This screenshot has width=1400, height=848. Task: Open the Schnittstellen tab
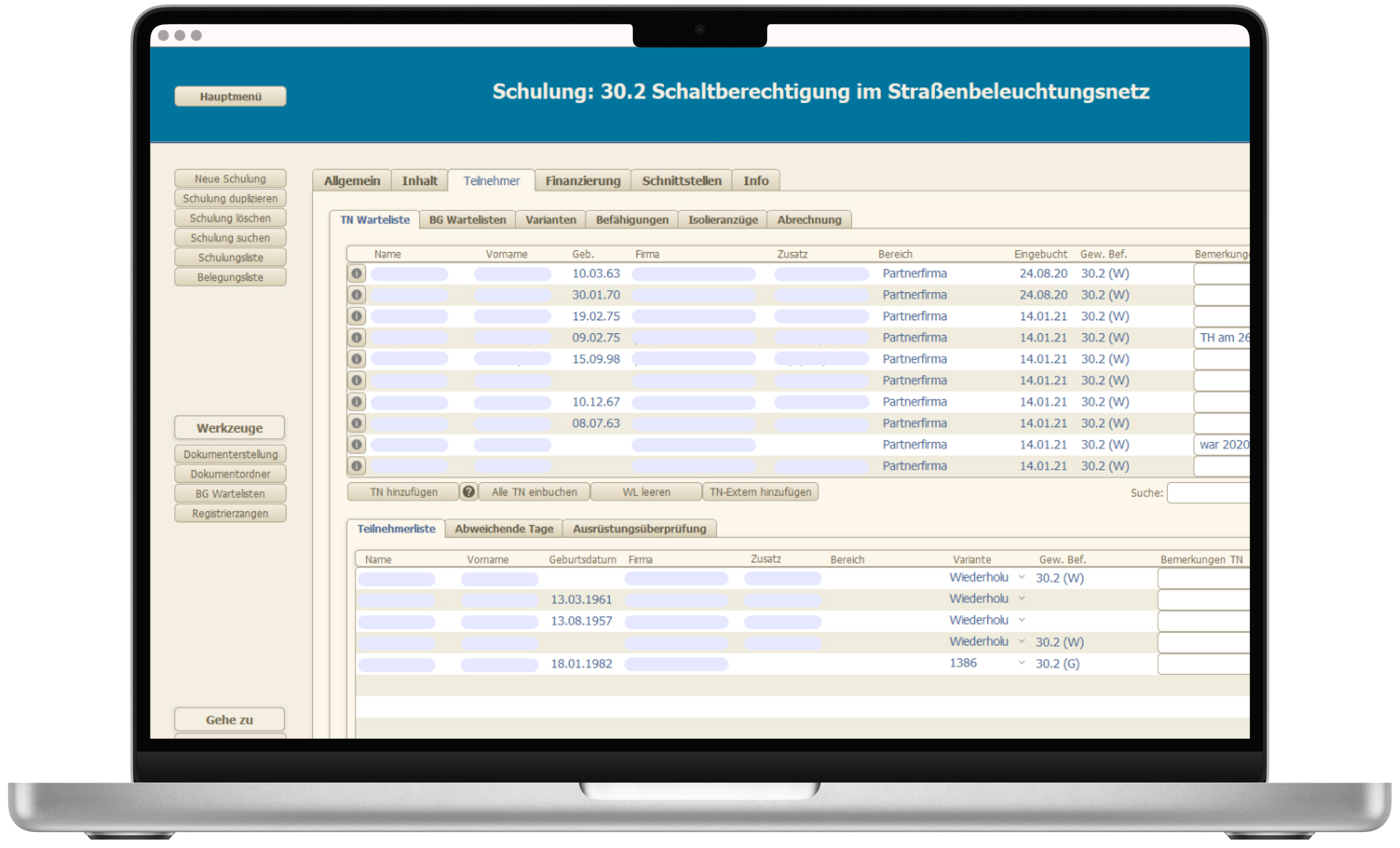(682, 181)
